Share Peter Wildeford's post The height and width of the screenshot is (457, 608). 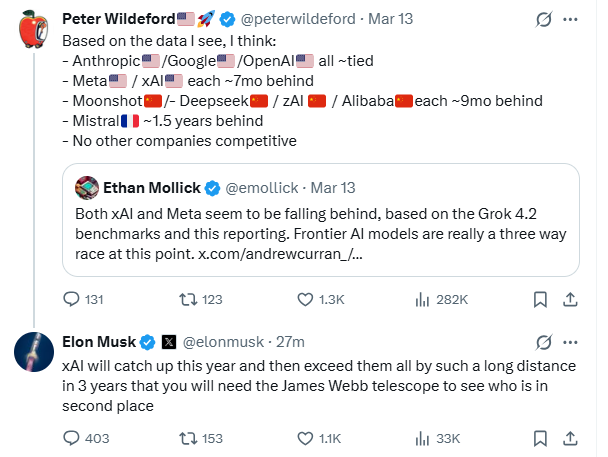pyautogui.click(x=570, y=298)
